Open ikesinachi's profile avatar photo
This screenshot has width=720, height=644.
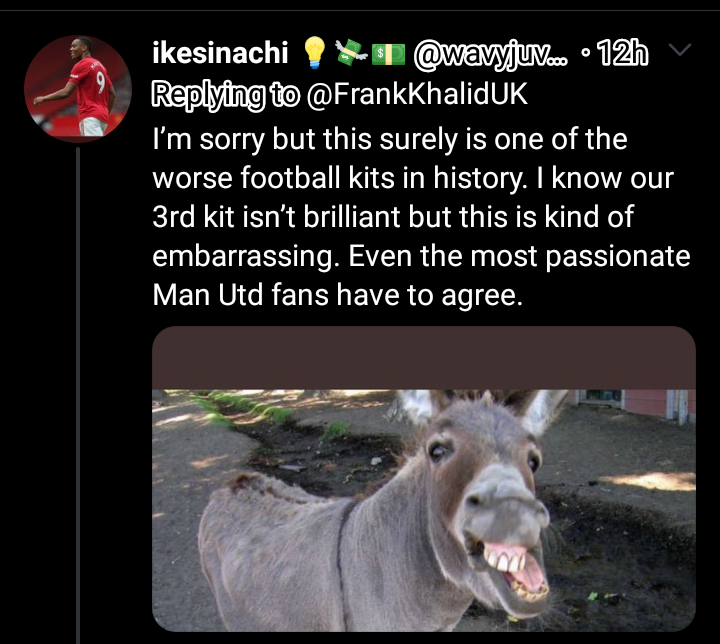[x=78, y=89]
